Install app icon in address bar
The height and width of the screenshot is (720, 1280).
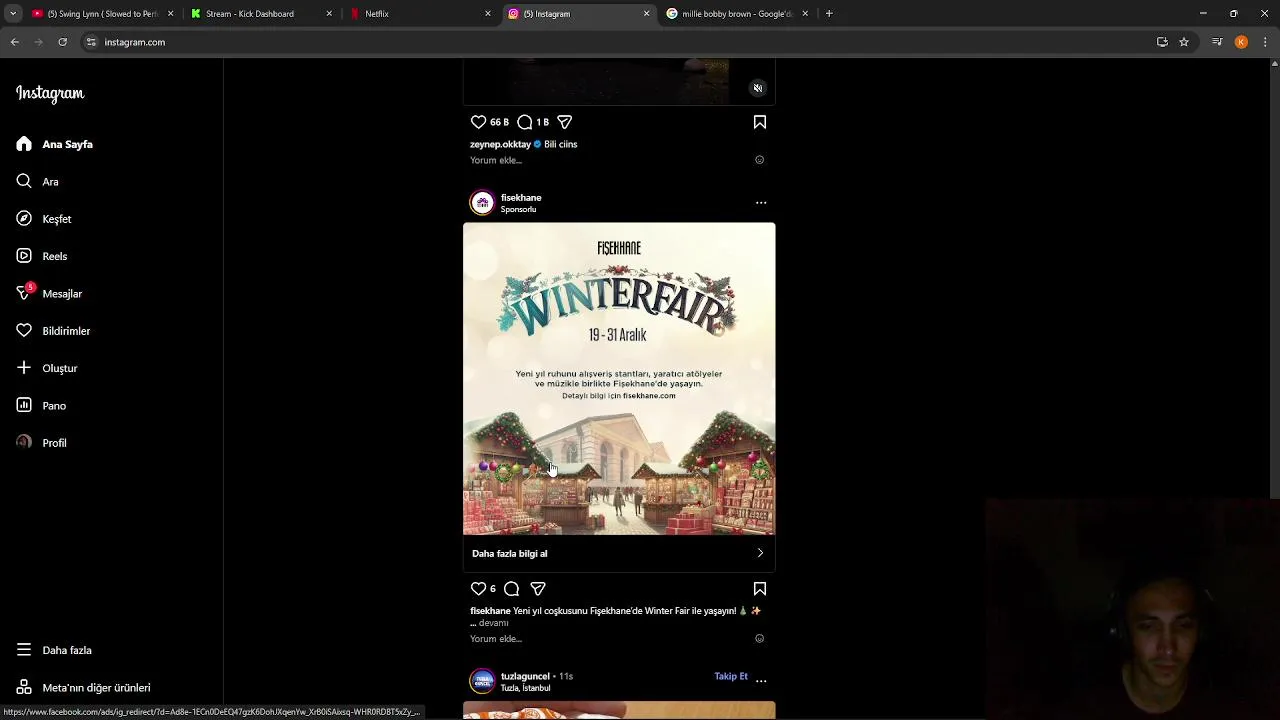[1162, 42]
